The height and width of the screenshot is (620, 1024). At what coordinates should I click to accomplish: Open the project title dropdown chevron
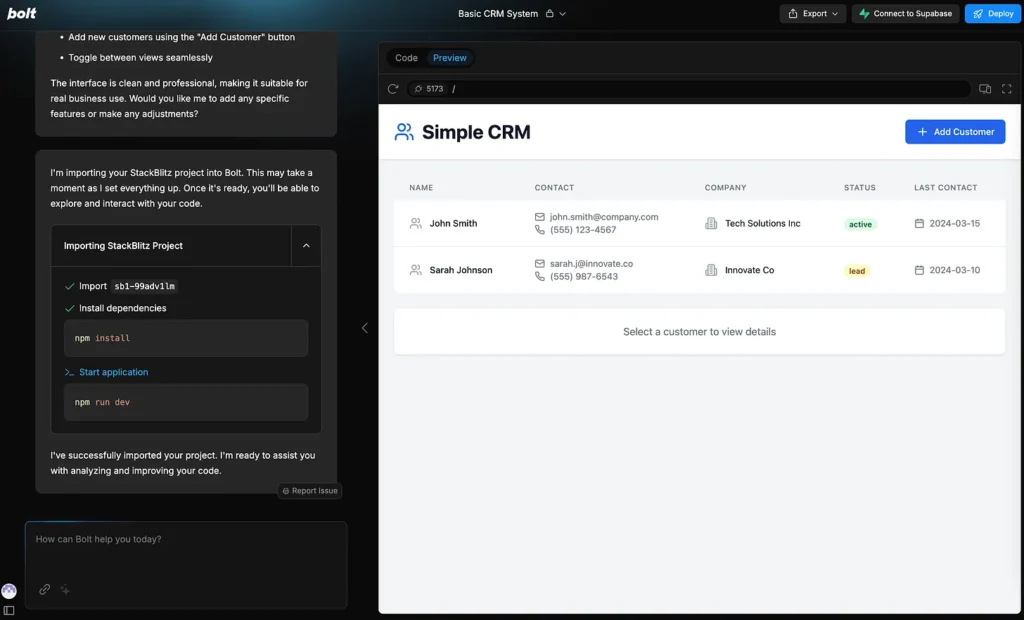[x=563, y=14]
